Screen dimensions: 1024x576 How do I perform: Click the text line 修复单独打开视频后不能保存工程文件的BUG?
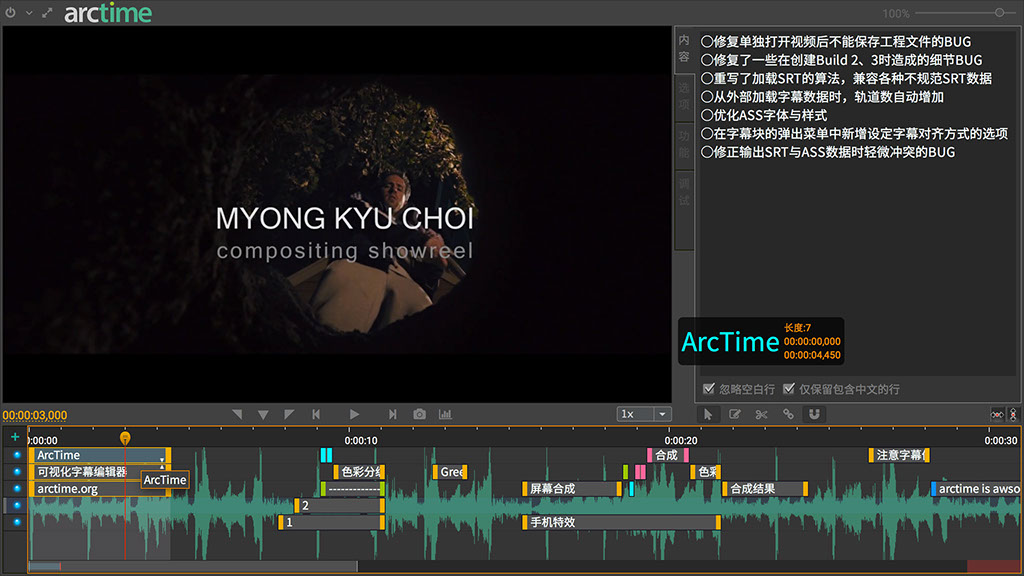point(836,42)
